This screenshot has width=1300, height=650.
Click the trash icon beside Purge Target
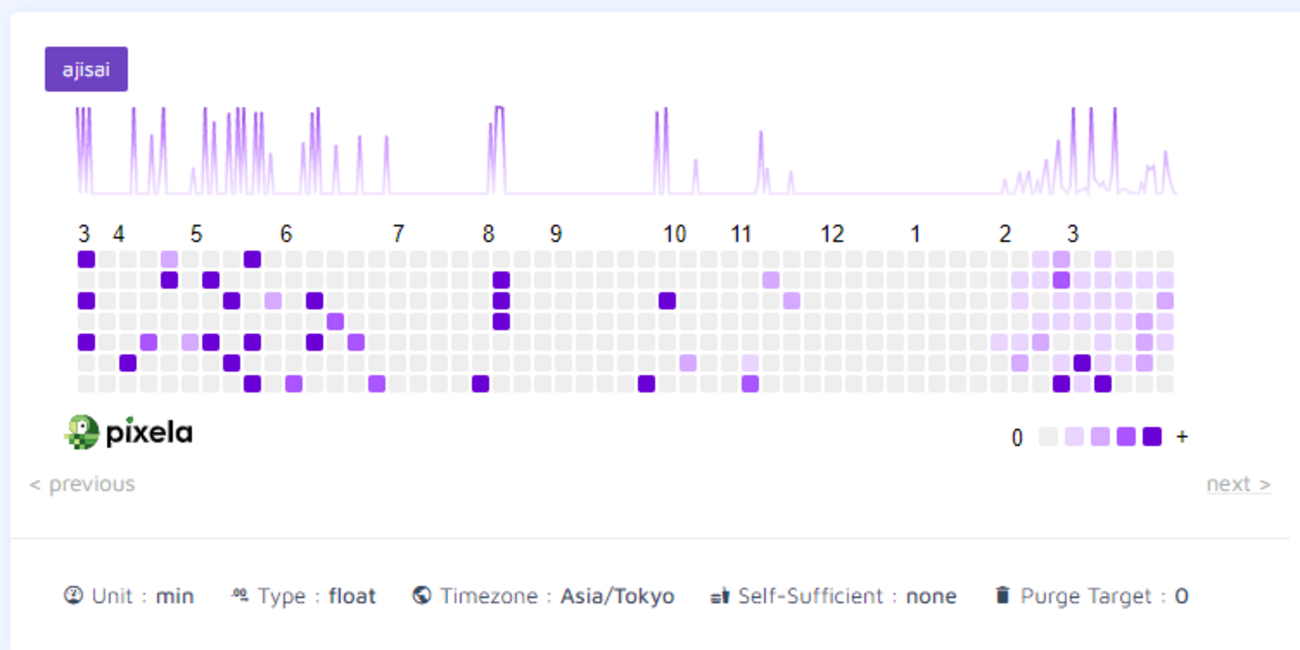point(1002,595)
